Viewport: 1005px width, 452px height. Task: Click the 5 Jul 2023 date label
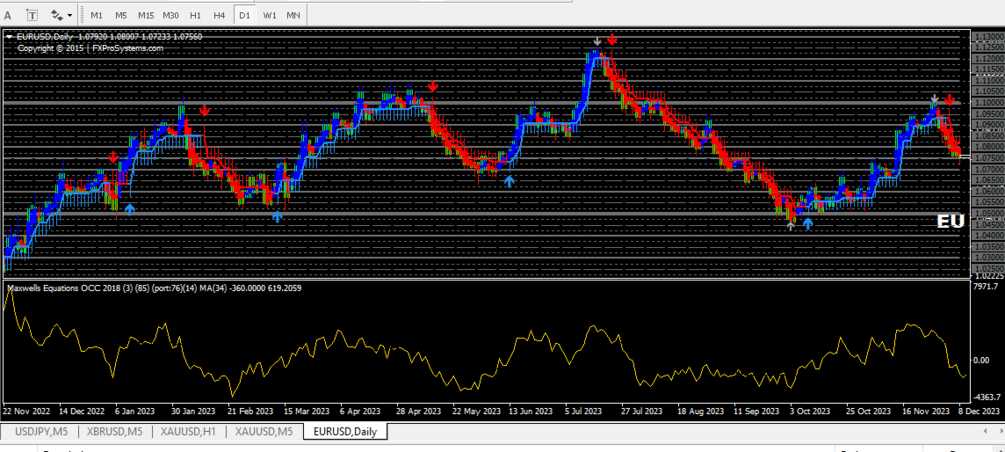584,411
